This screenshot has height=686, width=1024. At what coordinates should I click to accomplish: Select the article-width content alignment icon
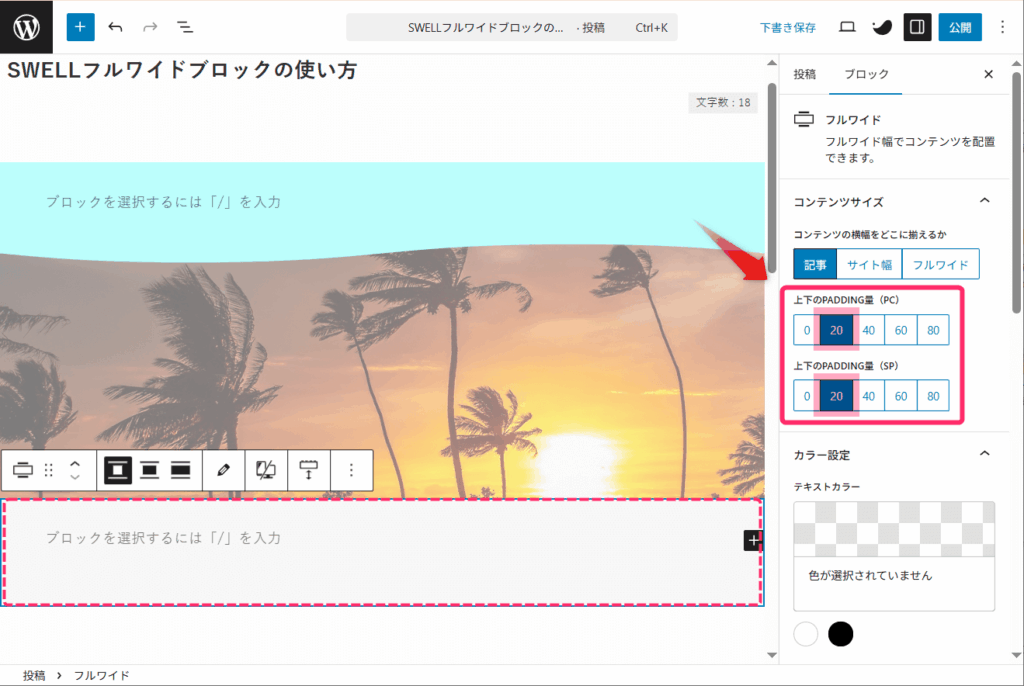118,470
